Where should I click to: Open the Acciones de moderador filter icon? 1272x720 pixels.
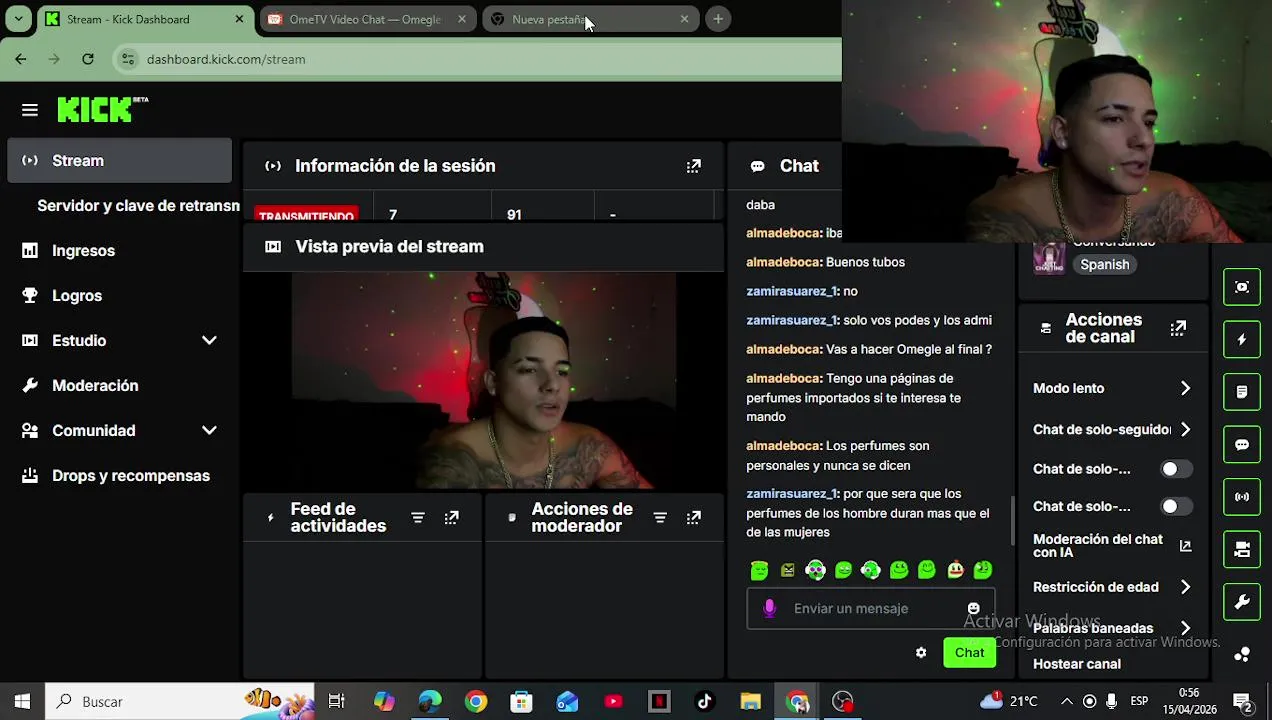coord(660,518)
